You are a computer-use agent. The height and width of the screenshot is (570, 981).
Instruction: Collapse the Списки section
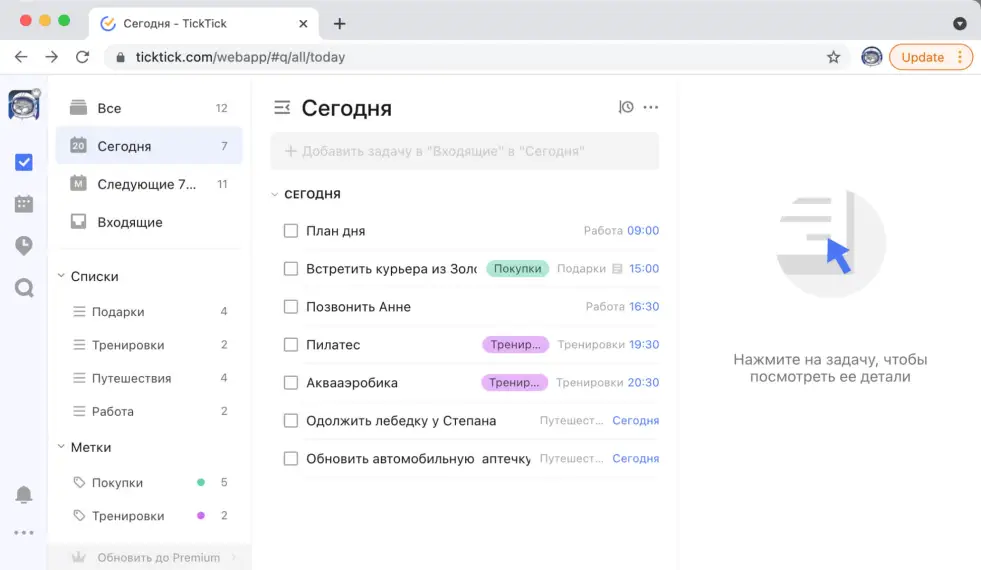coord(61,276)
